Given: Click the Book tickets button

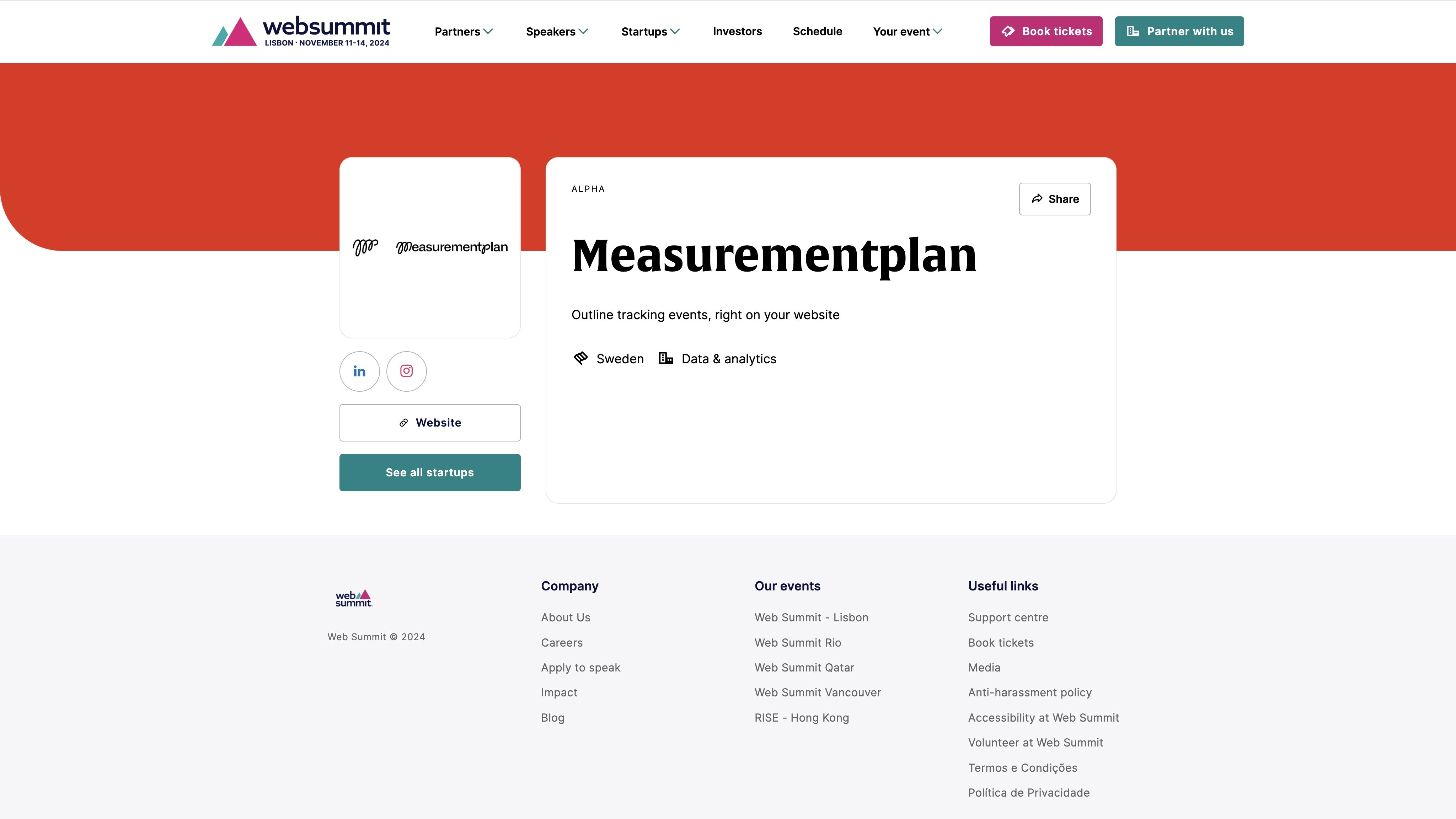Looking at the screenshot, I should (x=1046, y=31).
